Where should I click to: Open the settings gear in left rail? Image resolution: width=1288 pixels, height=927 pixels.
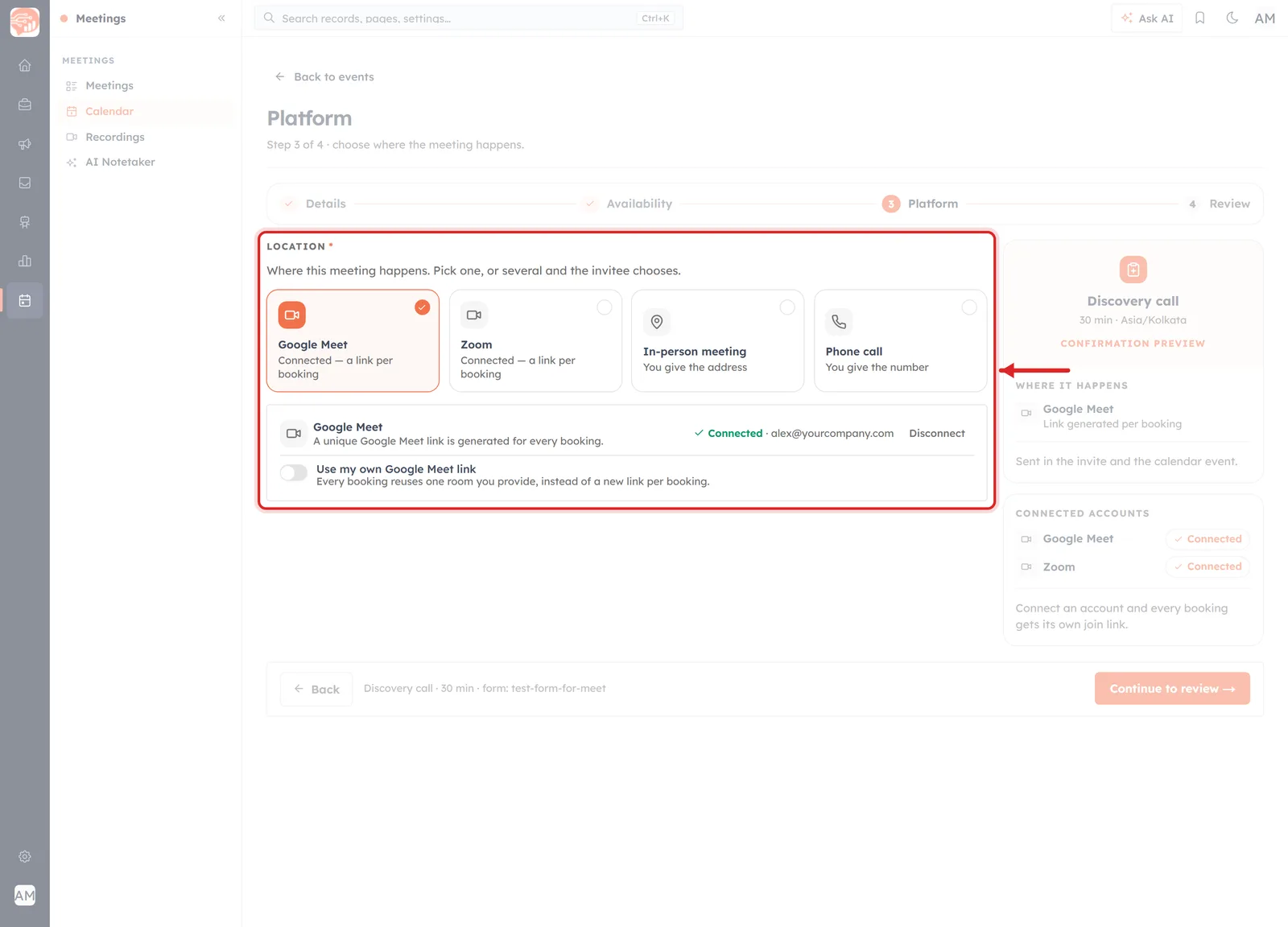(x=25, y=856)
